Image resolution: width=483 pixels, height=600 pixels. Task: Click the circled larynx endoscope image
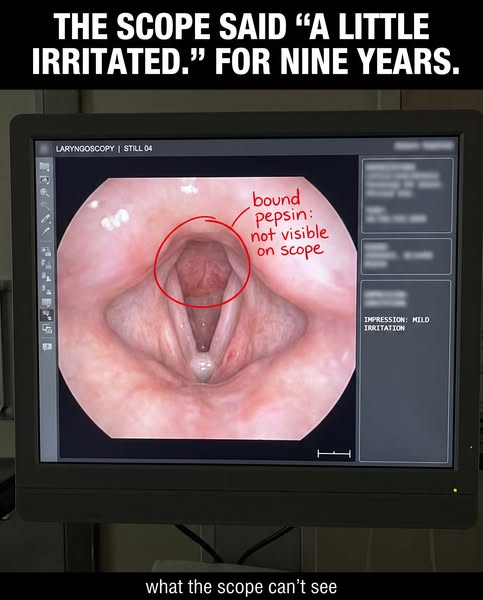pos(202,262)
